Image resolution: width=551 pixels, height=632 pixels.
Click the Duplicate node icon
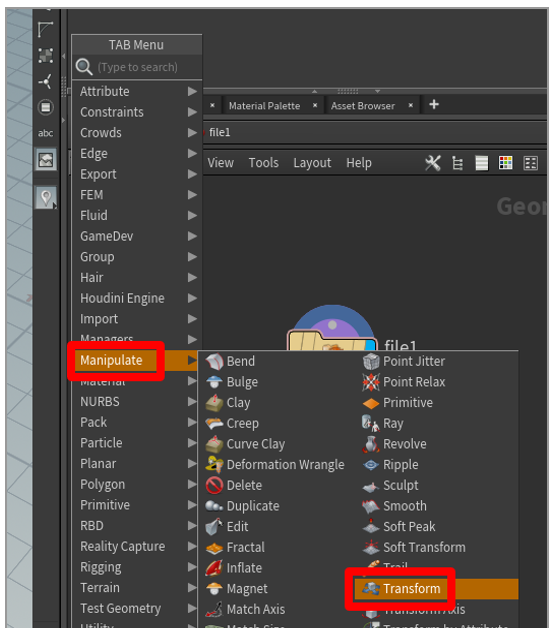point(214,506)
